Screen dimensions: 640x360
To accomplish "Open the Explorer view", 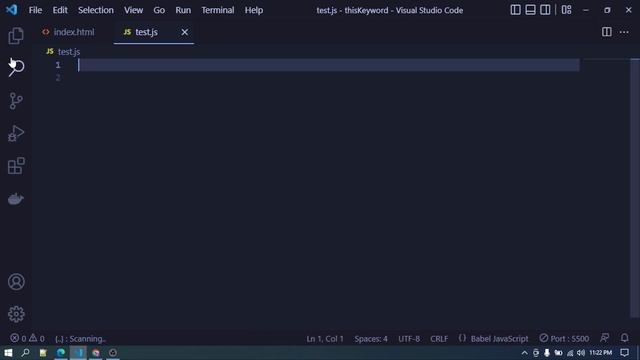I will coord(16,36).
